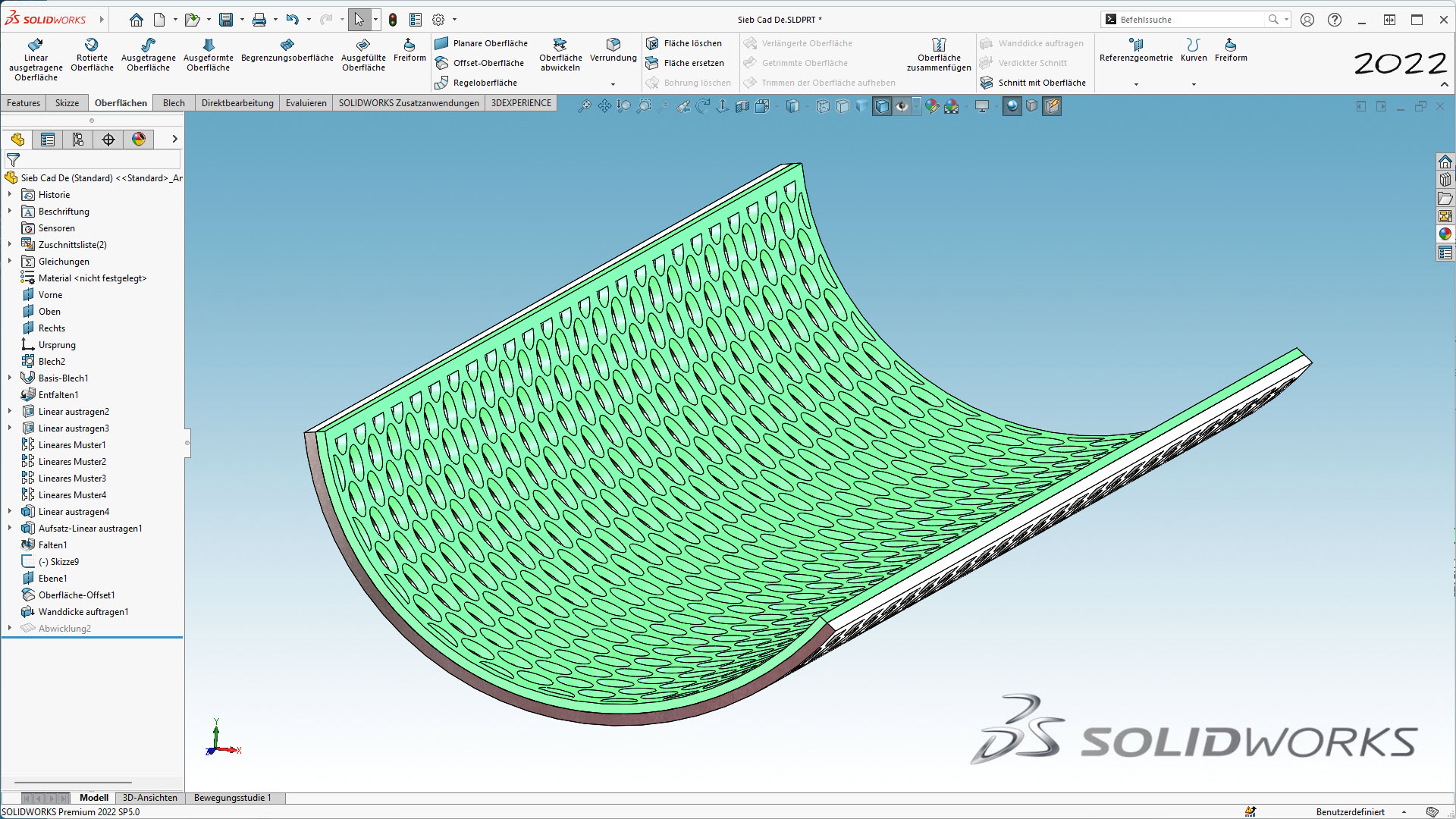This screenshot has height=819, width=1456.
Task: Expand Zuschnittsliste(2) node
Action: click(10, 245)
